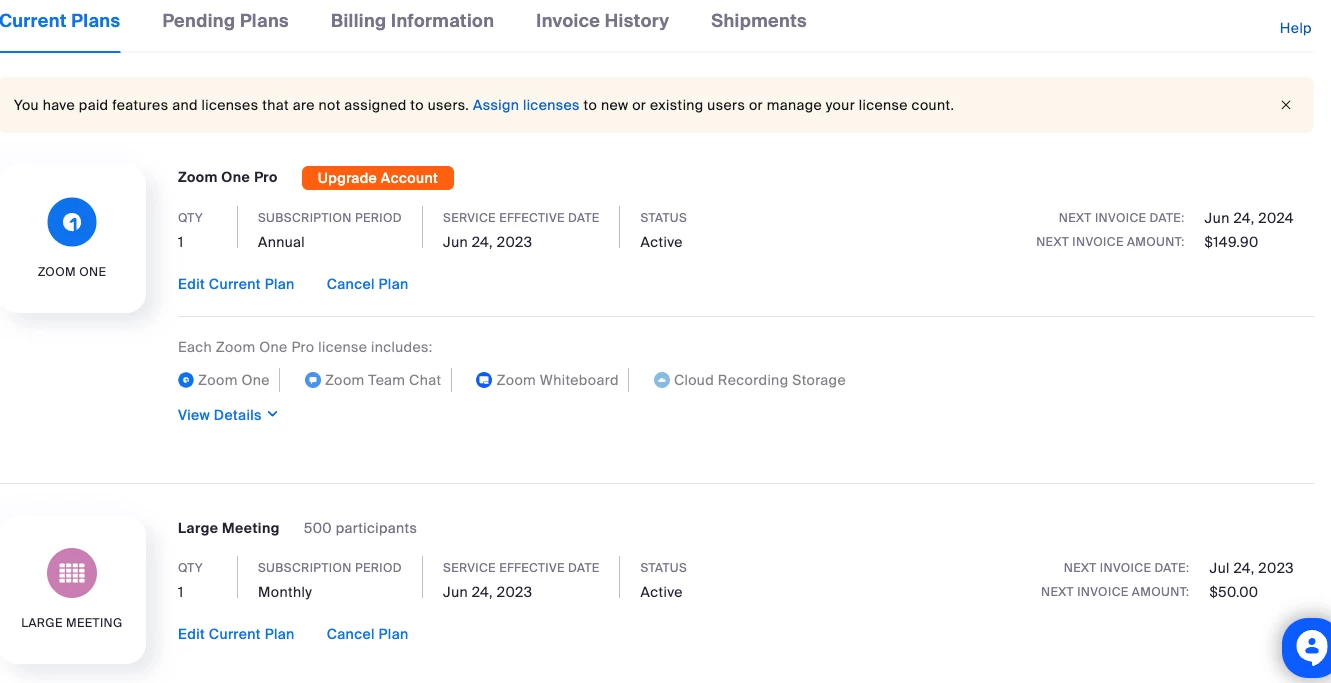Click the Zoom One plan icon
The image size is (1331, 683).
tap(72, 222)
